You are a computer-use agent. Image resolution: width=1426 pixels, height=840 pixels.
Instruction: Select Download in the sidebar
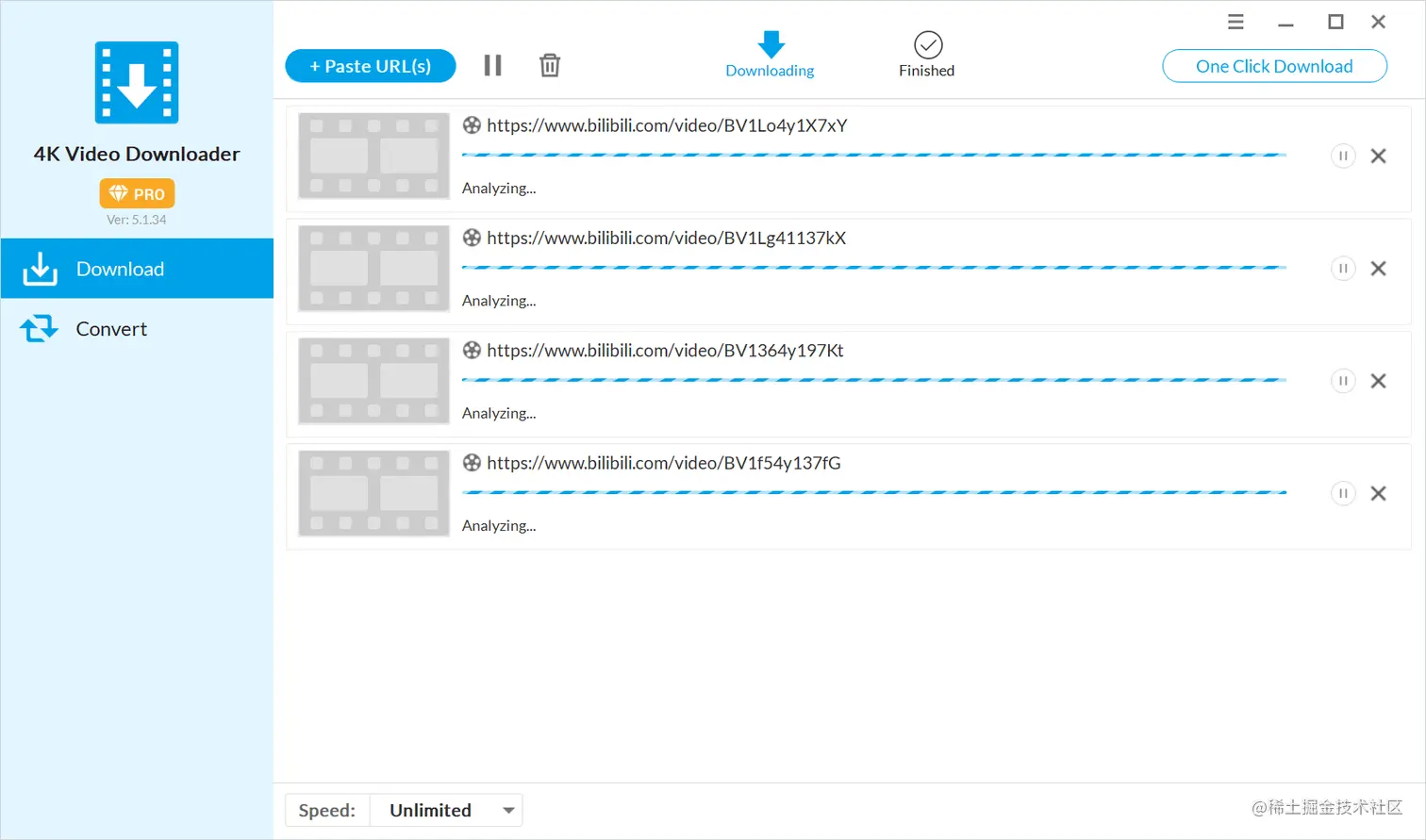pos(137,269)
